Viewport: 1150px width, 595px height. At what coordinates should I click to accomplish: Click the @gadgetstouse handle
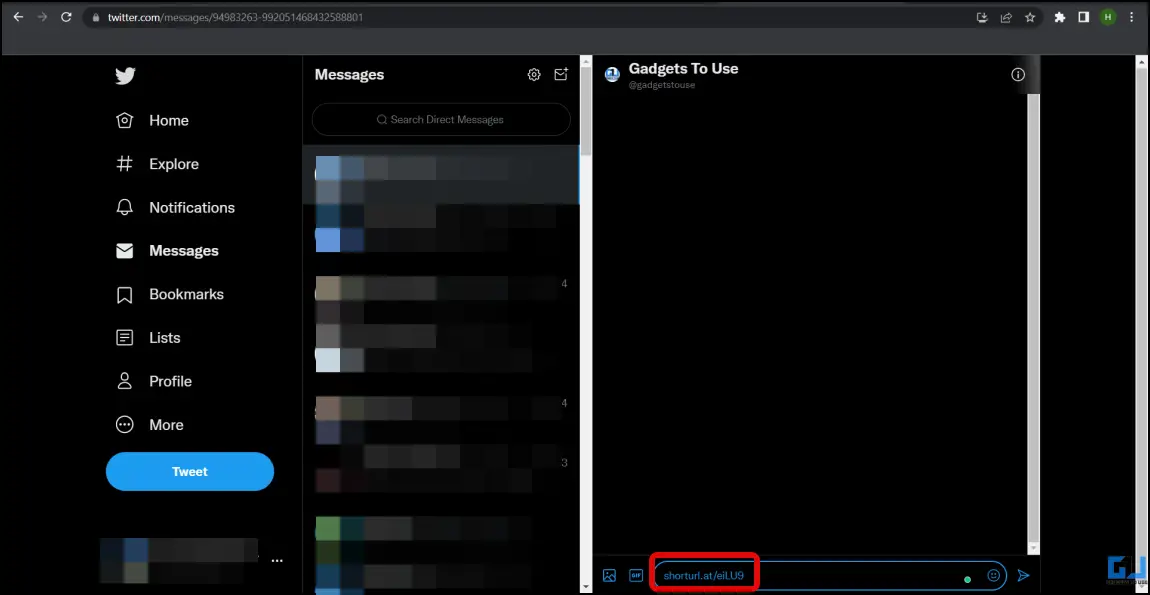coord(662,85)
